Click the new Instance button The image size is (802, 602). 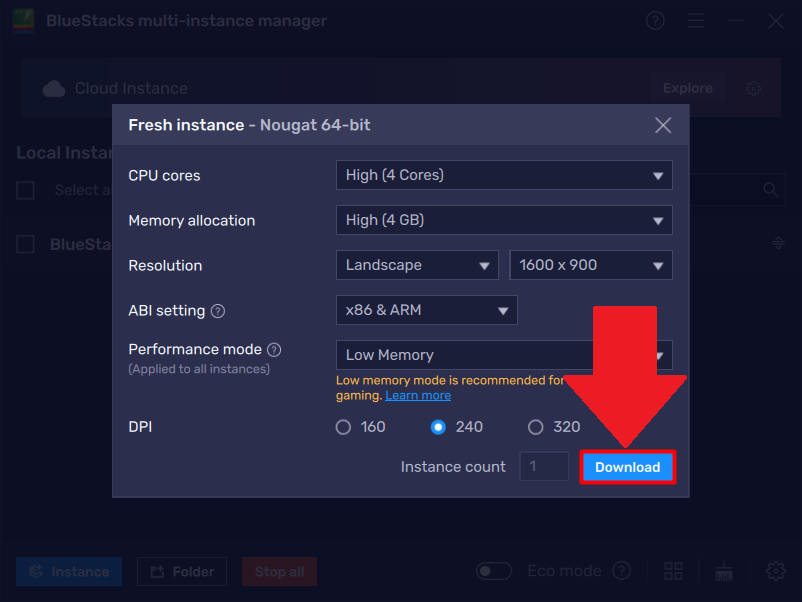click(69, 571)
